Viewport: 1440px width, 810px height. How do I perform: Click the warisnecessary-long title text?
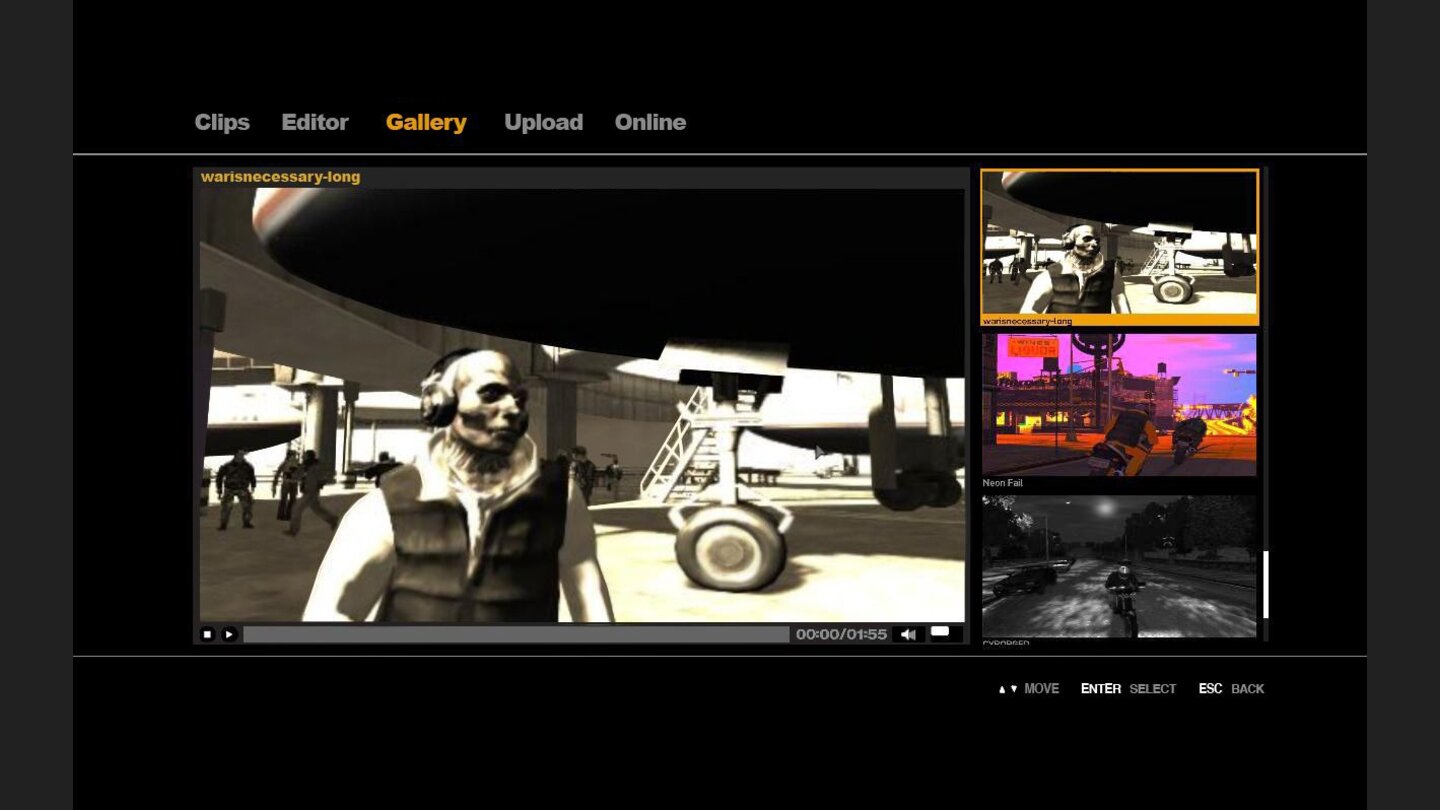(x=280, y=177)
